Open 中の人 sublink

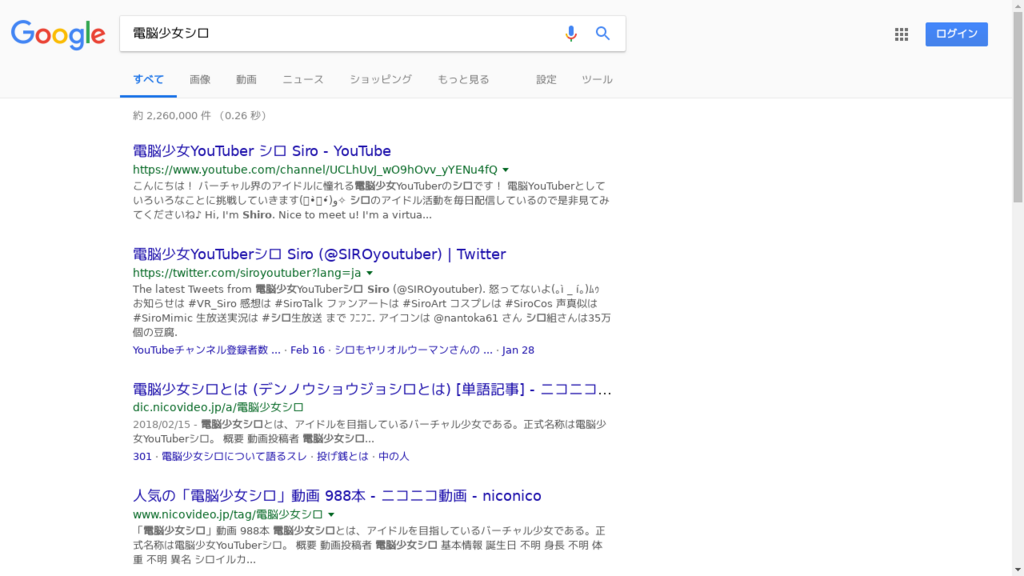coord(394,456)
